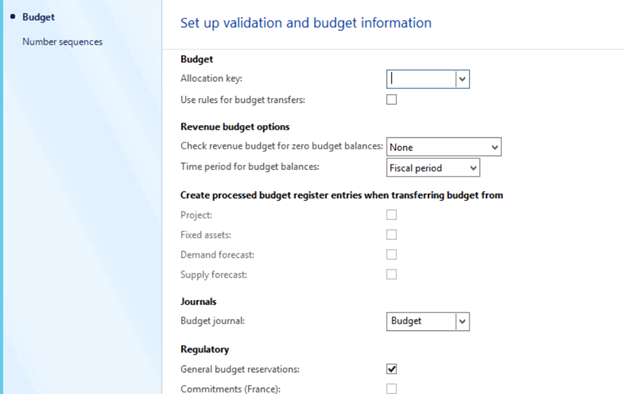The width and height of the screenshot is (624, 394).
Task: Open the Budget section in the sidebar
Action: coord(38,17)
